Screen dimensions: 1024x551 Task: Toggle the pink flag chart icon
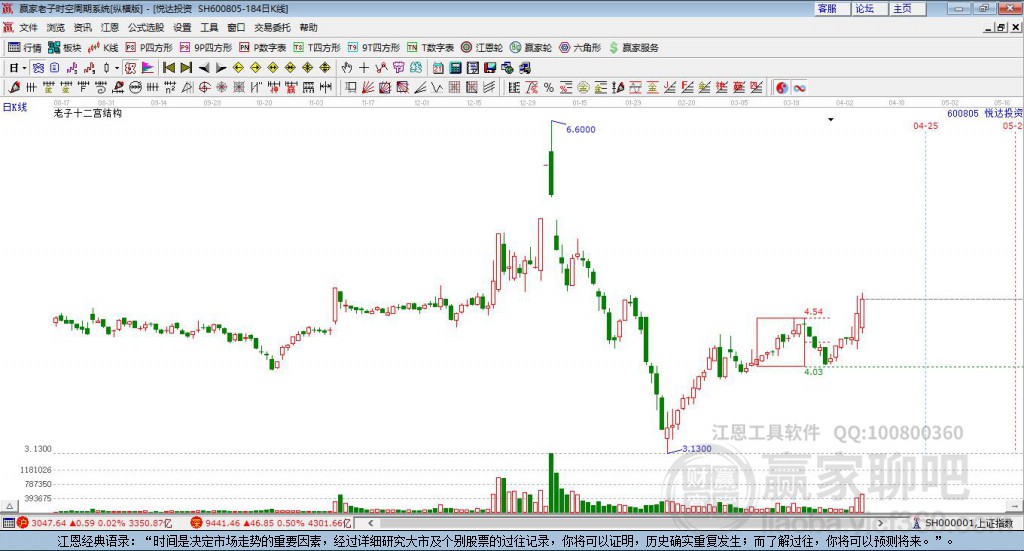[148, 68]
